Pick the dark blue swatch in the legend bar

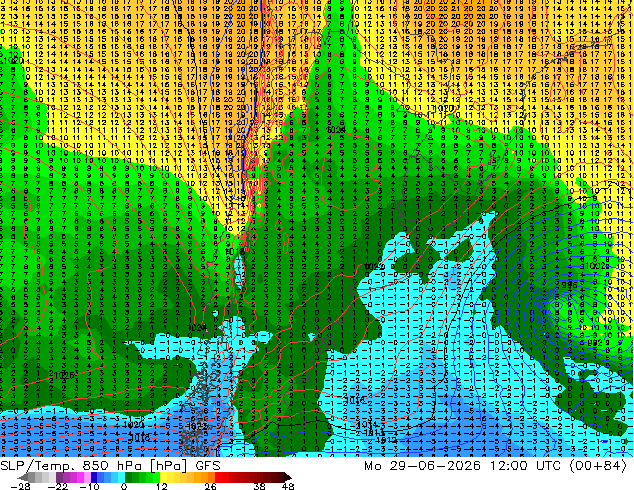(x=94, y=477)
